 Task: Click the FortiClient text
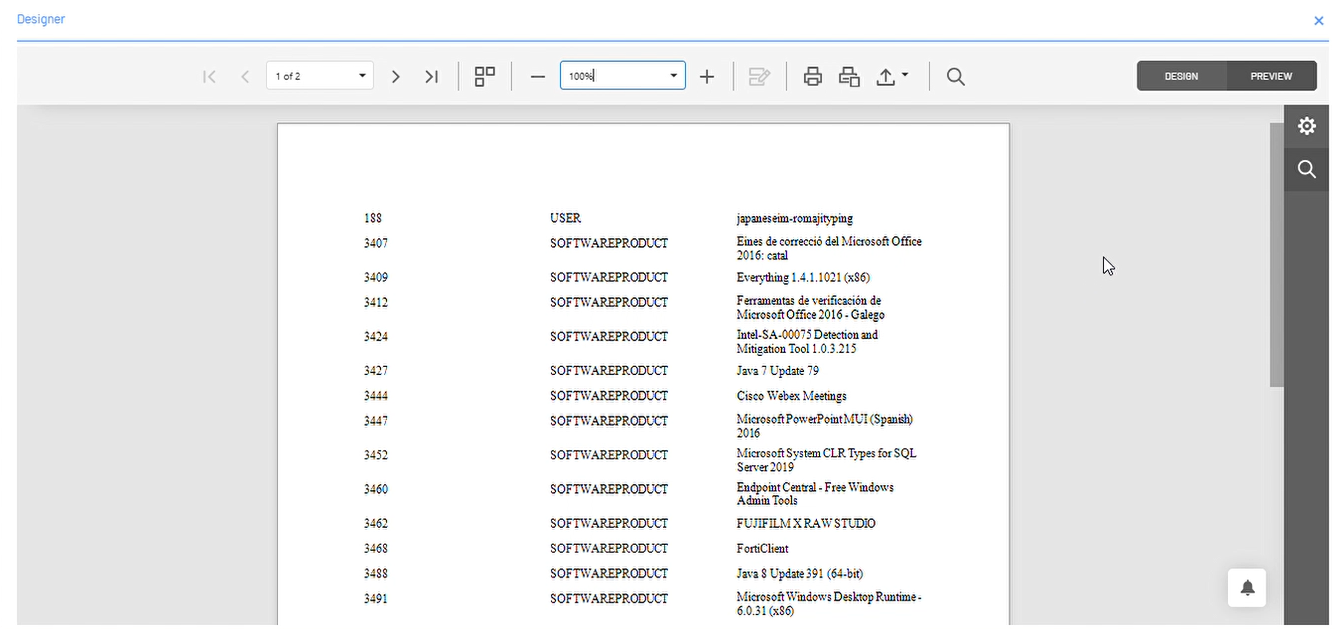763,548
